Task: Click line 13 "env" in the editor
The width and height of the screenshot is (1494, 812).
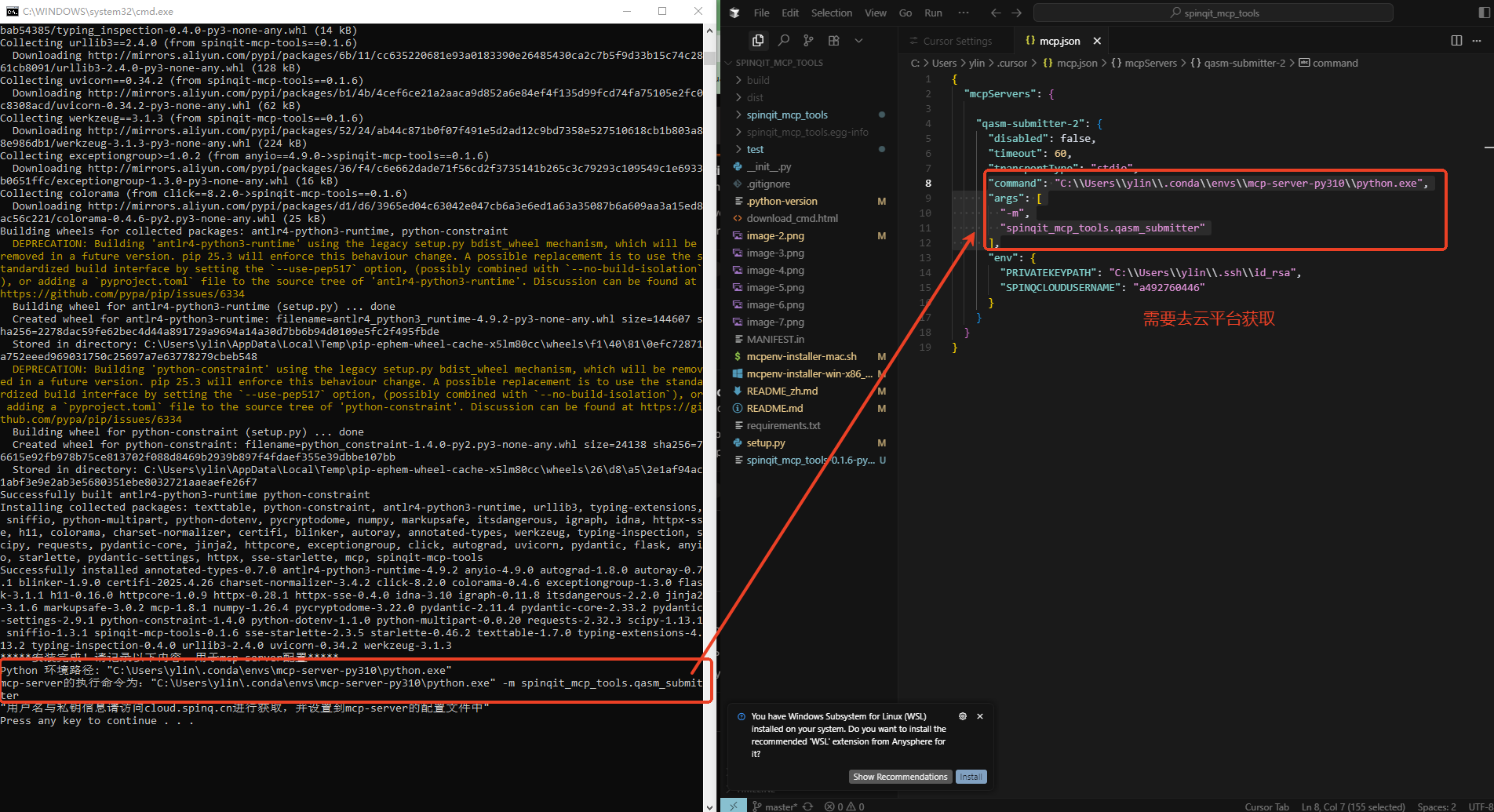Action: coord(1012,257)
